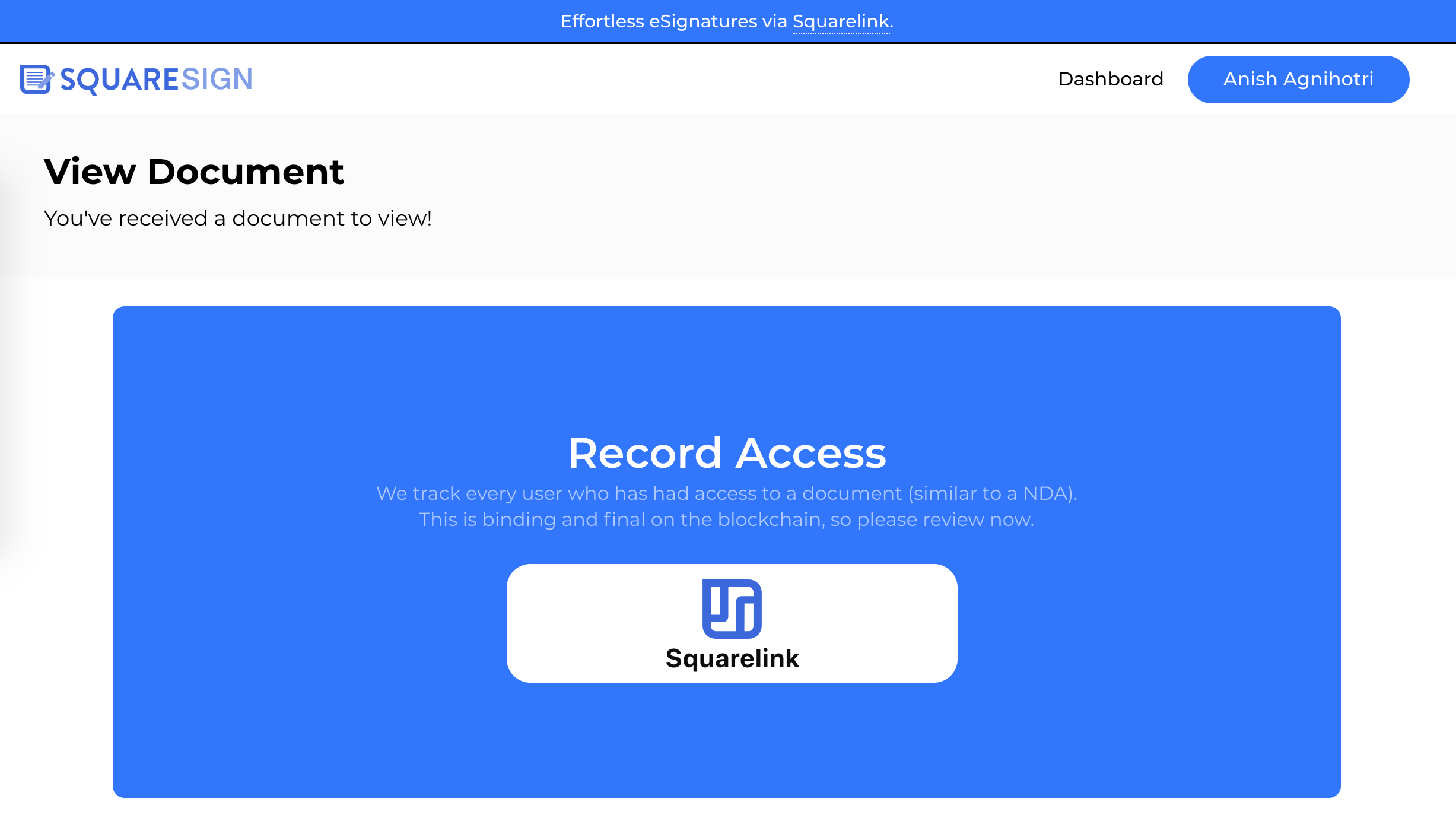Screen dimensions: 1456x824
Task: Click the 'Effortless eSignatures via' banner text
Action: (x=673, y=21)
